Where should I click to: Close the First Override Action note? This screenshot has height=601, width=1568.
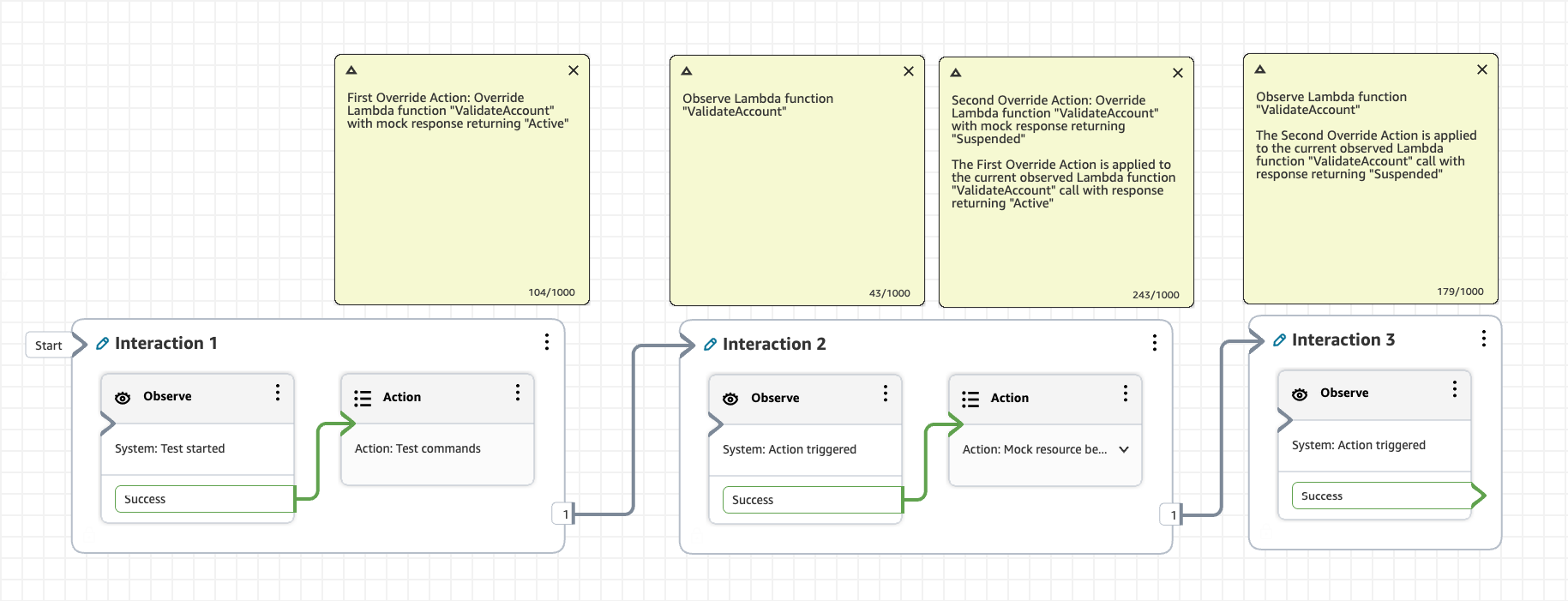tap(574, 70)
